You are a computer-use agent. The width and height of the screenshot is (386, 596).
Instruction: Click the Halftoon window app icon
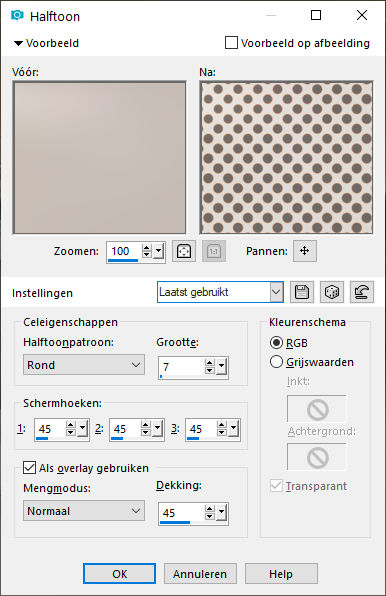pos(17,15)
